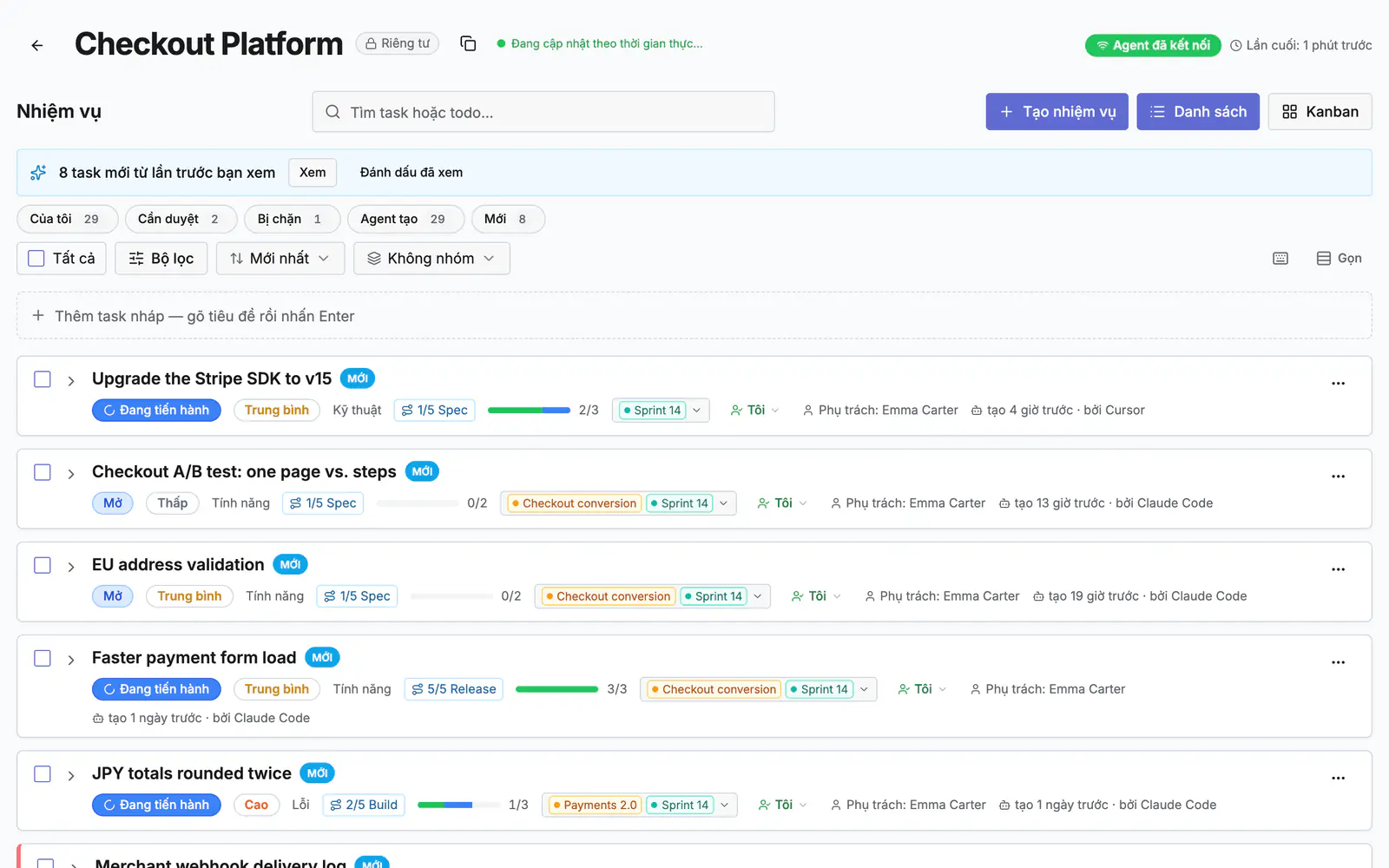Filter by Cần duyệt tab
This screenshot has height=868, width=1389.
point(181,219)
